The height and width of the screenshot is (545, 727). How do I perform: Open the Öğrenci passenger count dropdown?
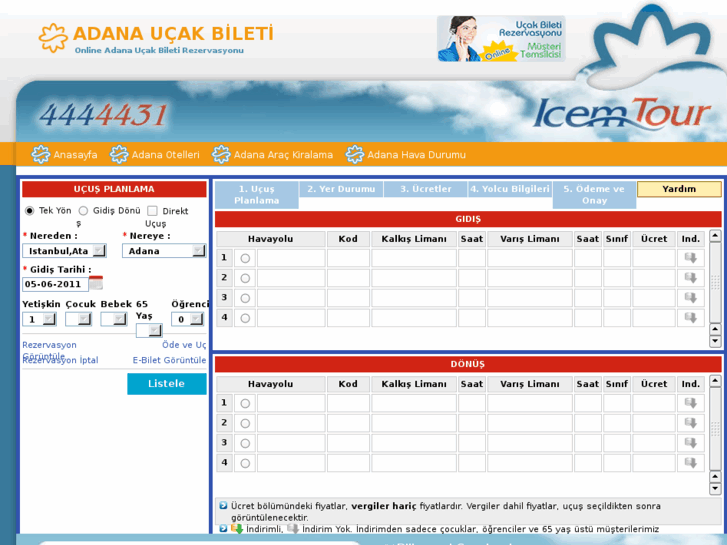coord(187,319)
